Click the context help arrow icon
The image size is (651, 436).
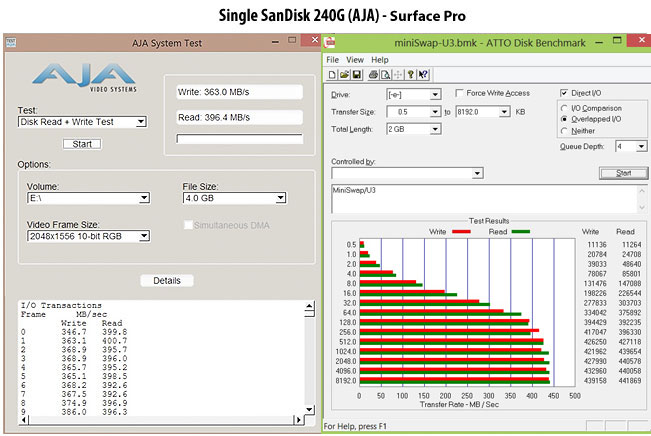click(425, 74)
